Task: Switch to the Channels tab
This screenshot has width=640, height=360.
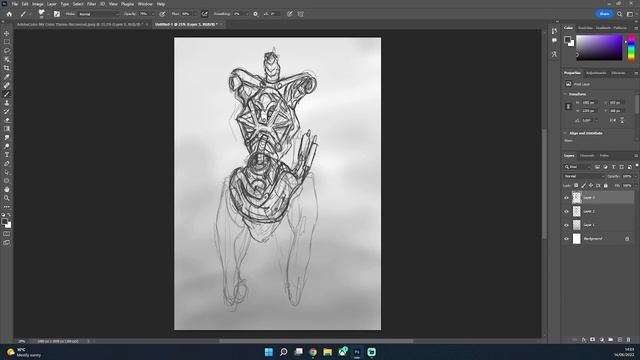Action: [x=587, y=156]
